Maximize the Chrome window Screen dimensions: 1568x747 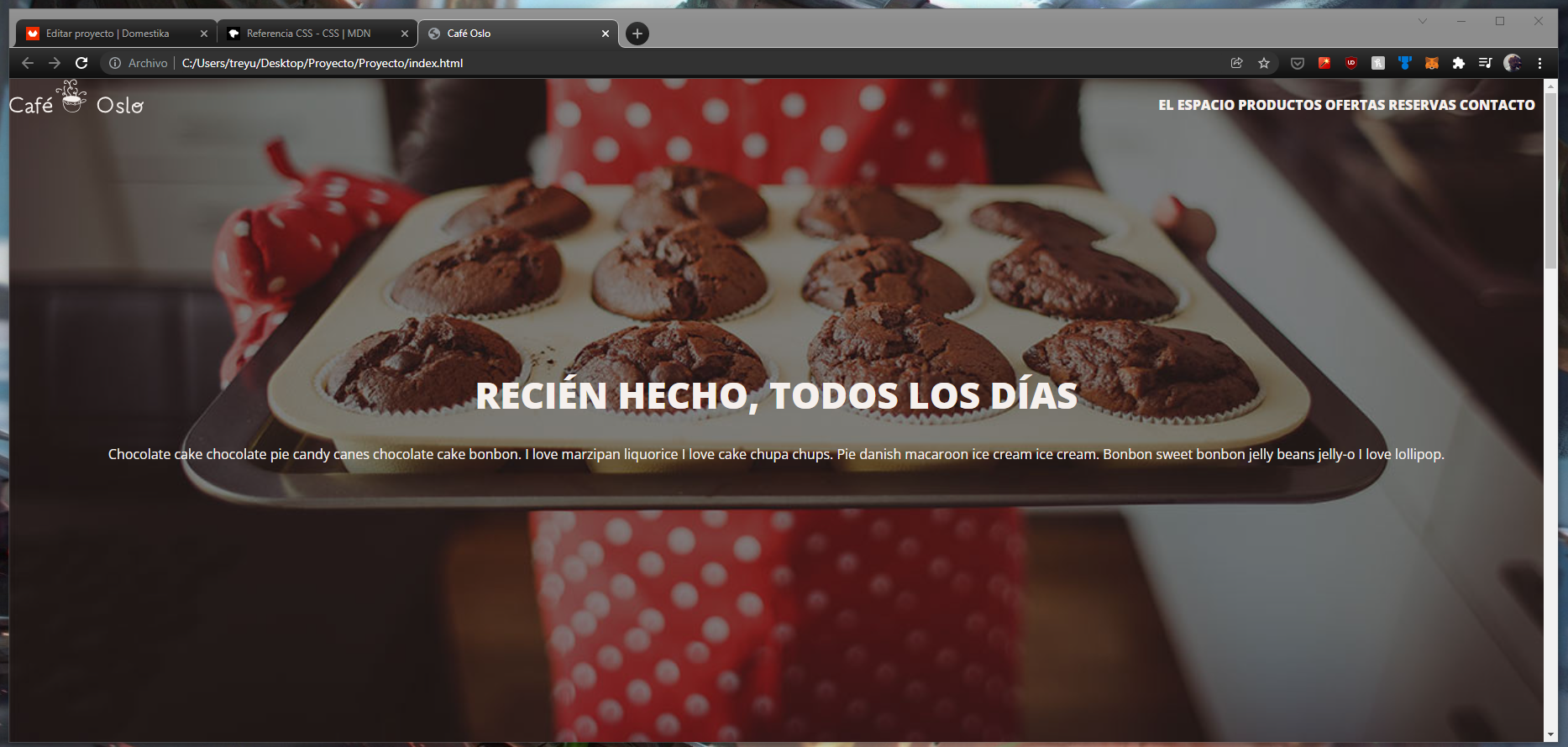[x=1500, y=21]
